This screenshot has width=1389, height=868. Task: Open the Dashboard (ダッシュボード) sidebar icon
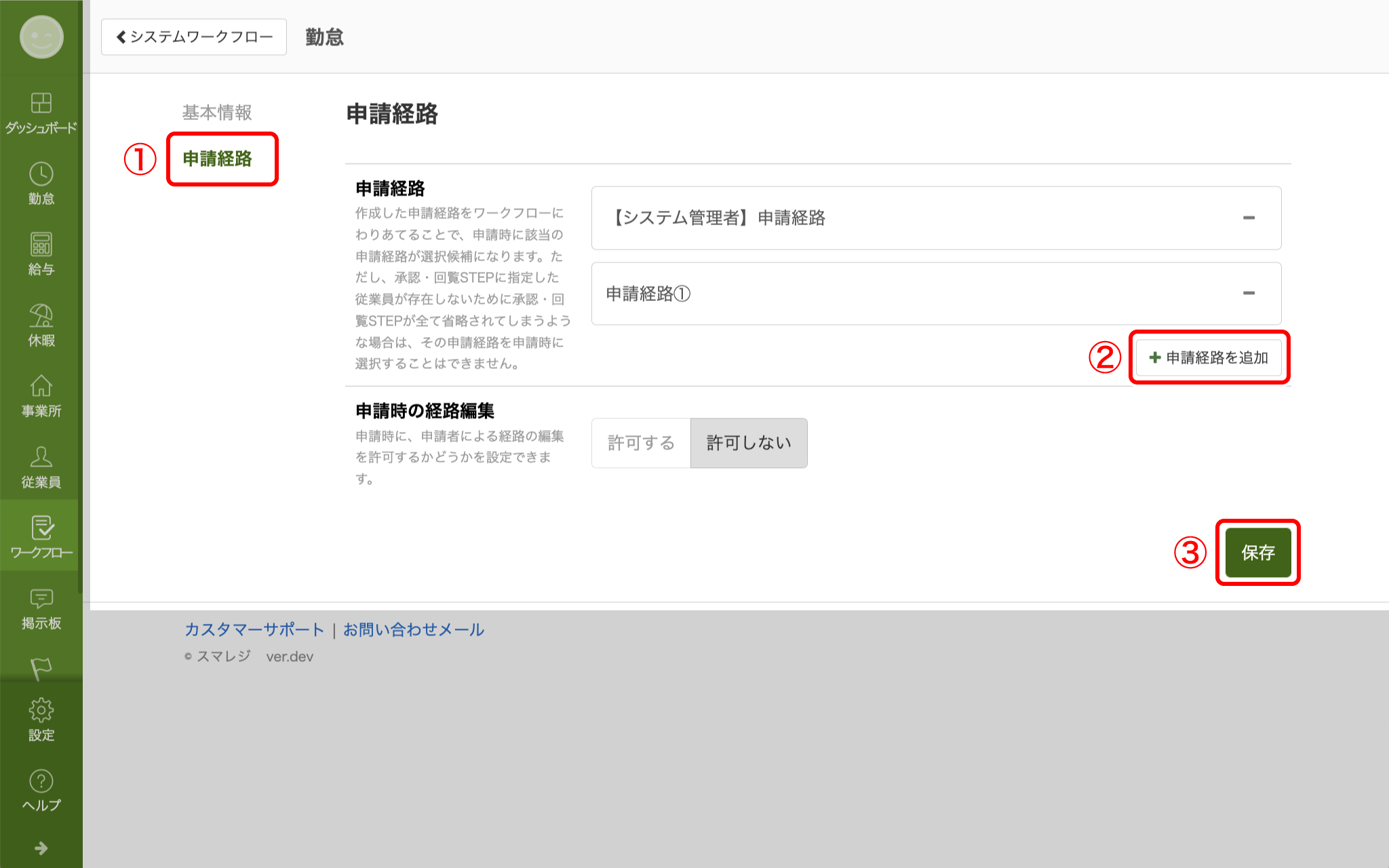pos(41,113)
